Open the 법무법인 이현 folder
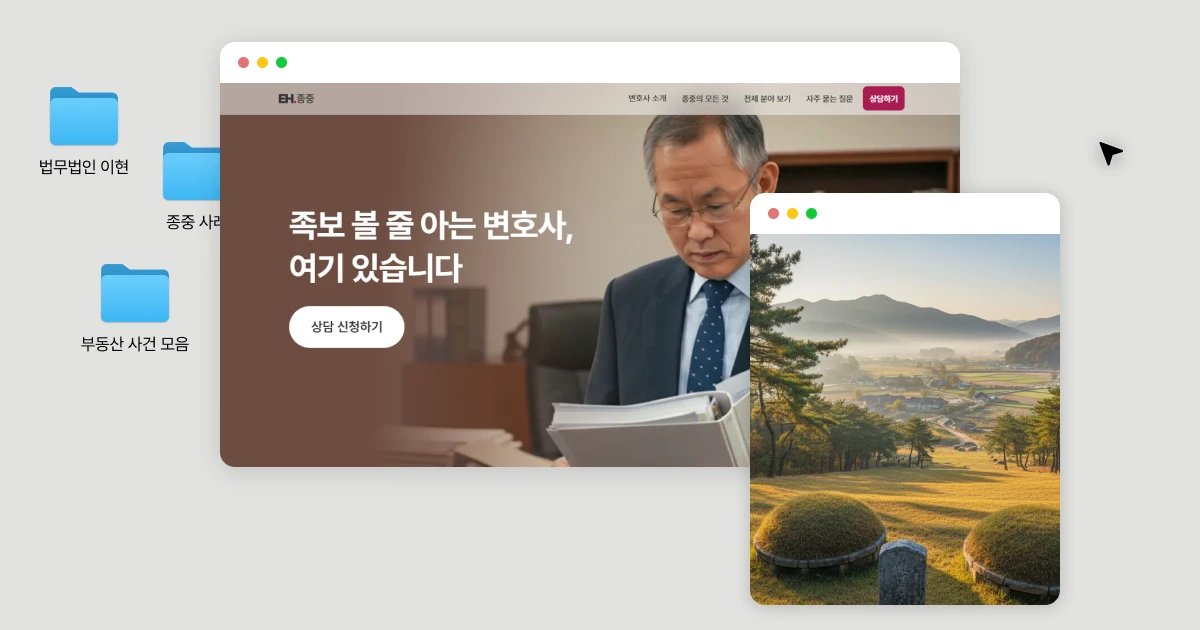The width and height of the screenshot is (1200, 630). (x=84, y=117)
